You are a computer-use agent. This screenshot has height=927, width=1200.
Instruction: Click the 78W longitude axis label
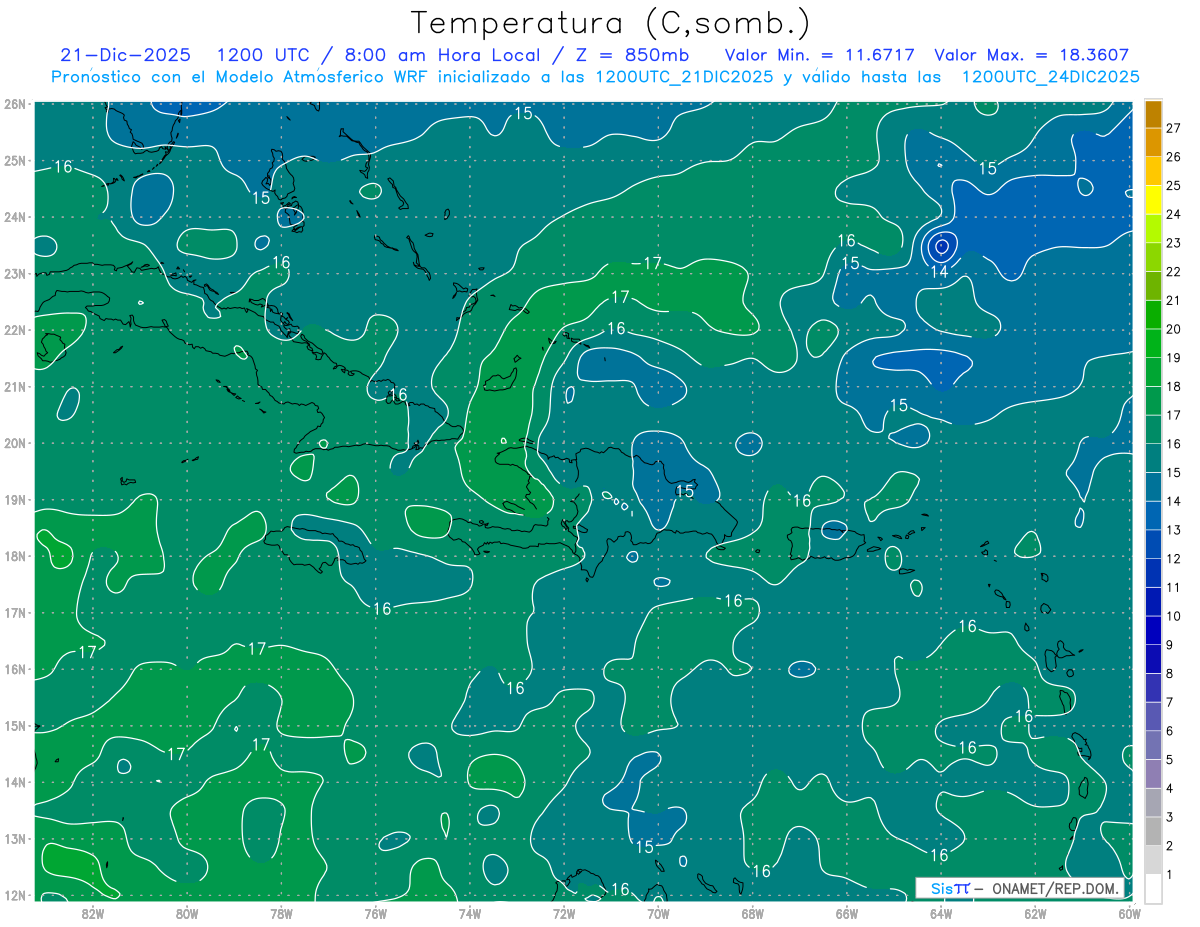point(281,913)
